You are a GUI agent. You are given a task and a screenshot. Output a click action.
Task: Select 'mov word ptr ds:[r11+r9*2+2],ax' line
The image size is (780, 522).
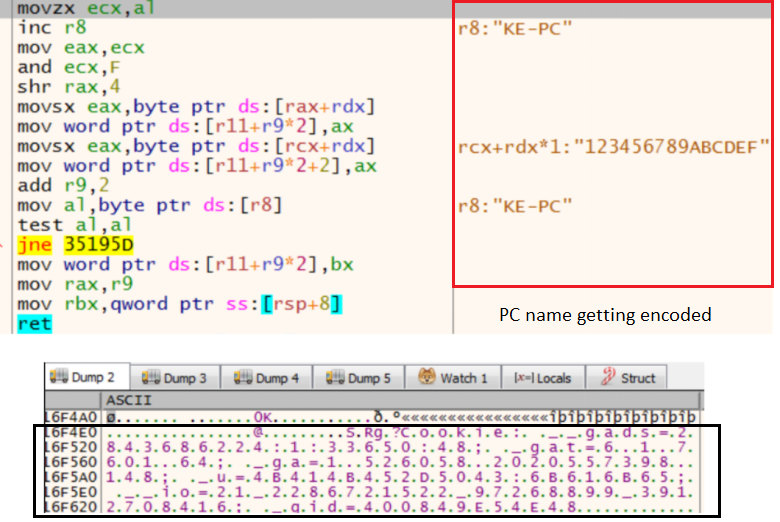pyautogui.click(x=197, y=166)
